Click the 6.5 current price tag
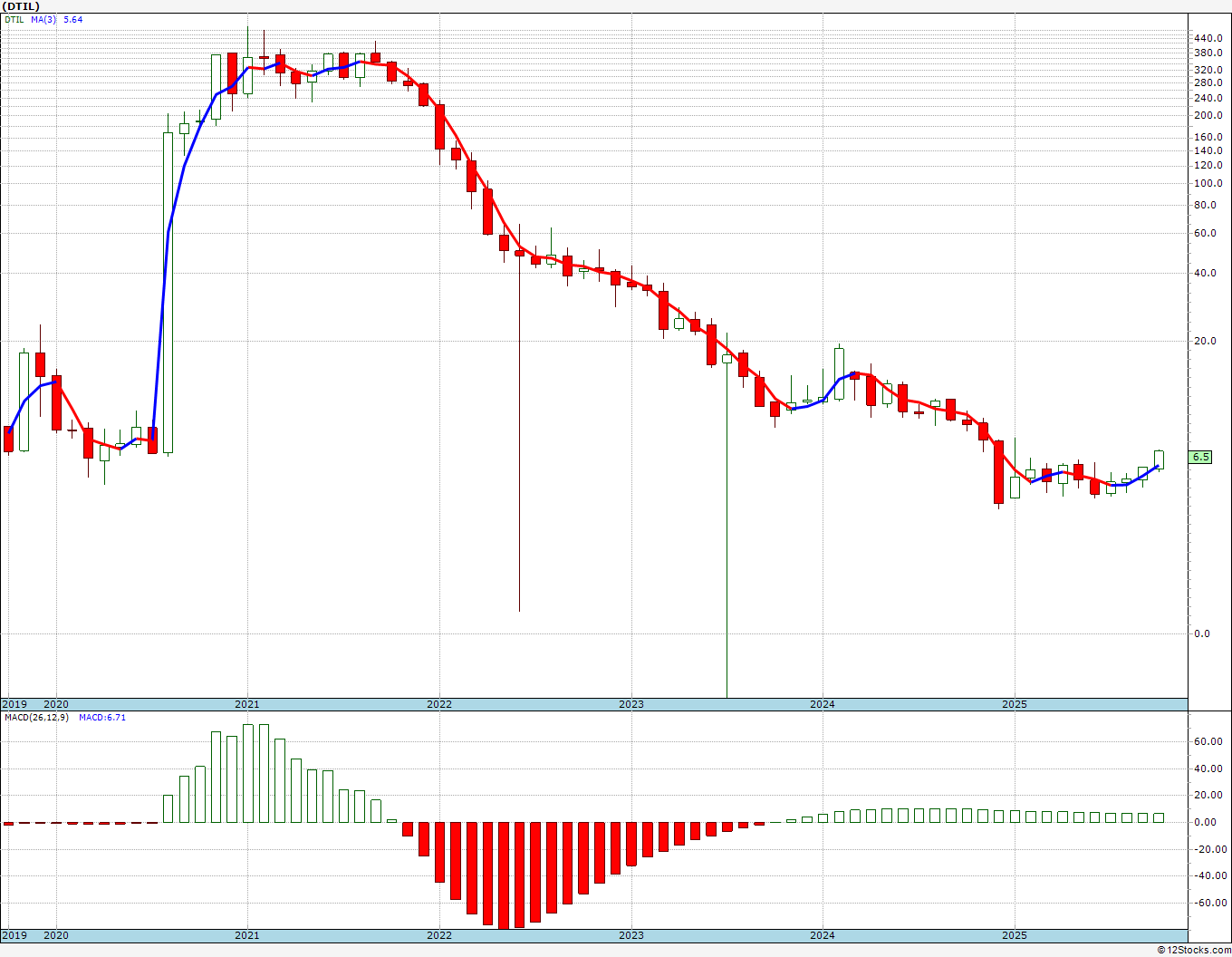The height and width of the screenshot is (957, 1232). [1201, 458]
